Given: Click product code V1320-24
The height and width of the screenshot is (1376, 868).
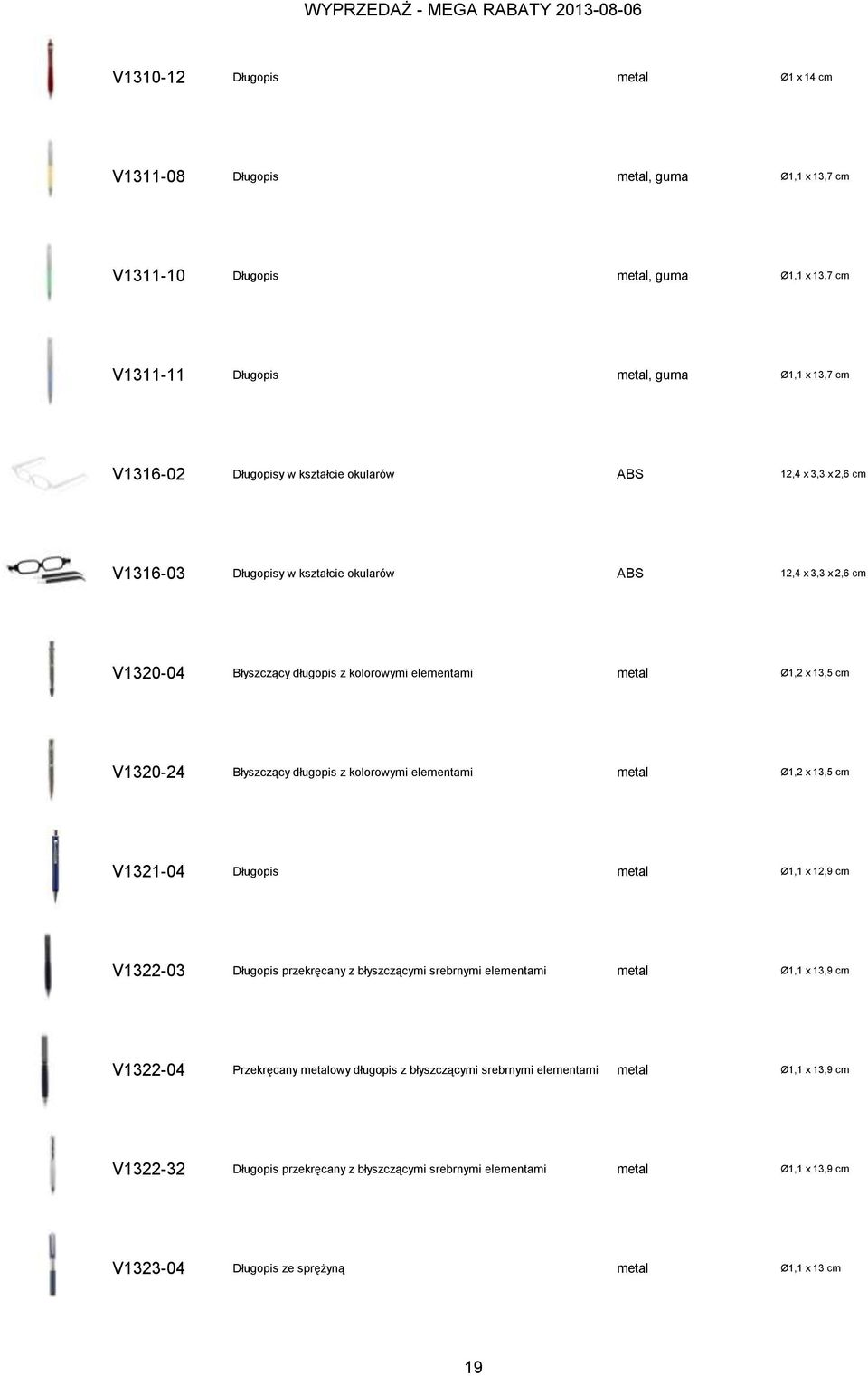Looking at the screenshot, I should point(148,772).
